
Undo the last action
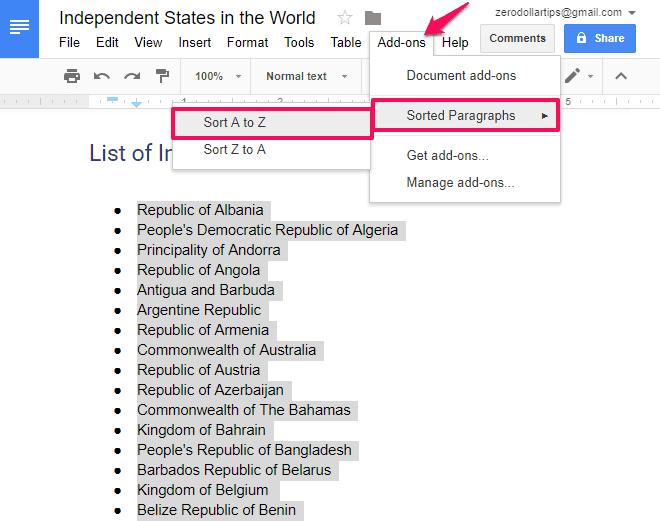pos(102,76)
